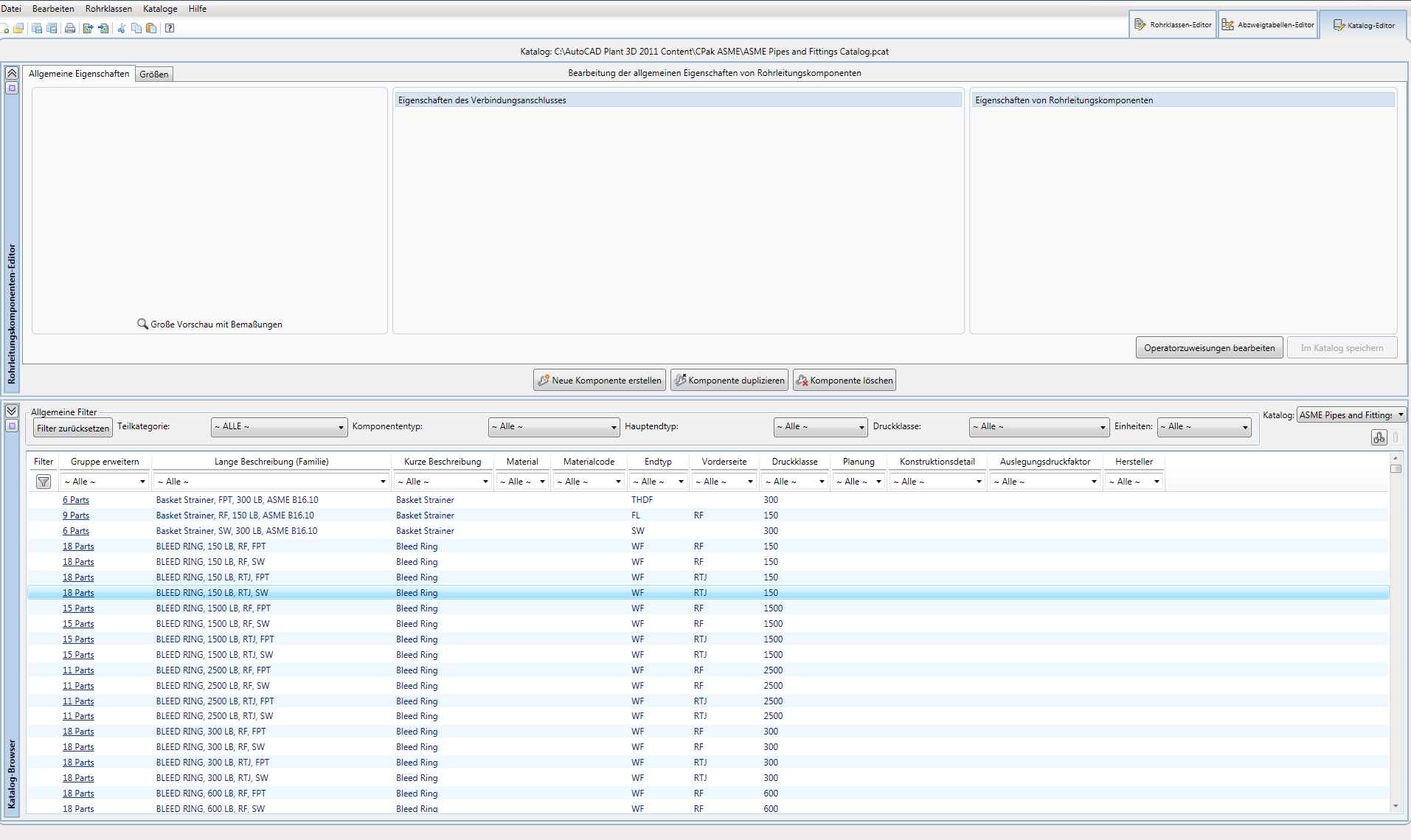The width and height of the screenshot is (1411, 840).
Task: Click the import from Excel icon
Action: click(103, 28)
